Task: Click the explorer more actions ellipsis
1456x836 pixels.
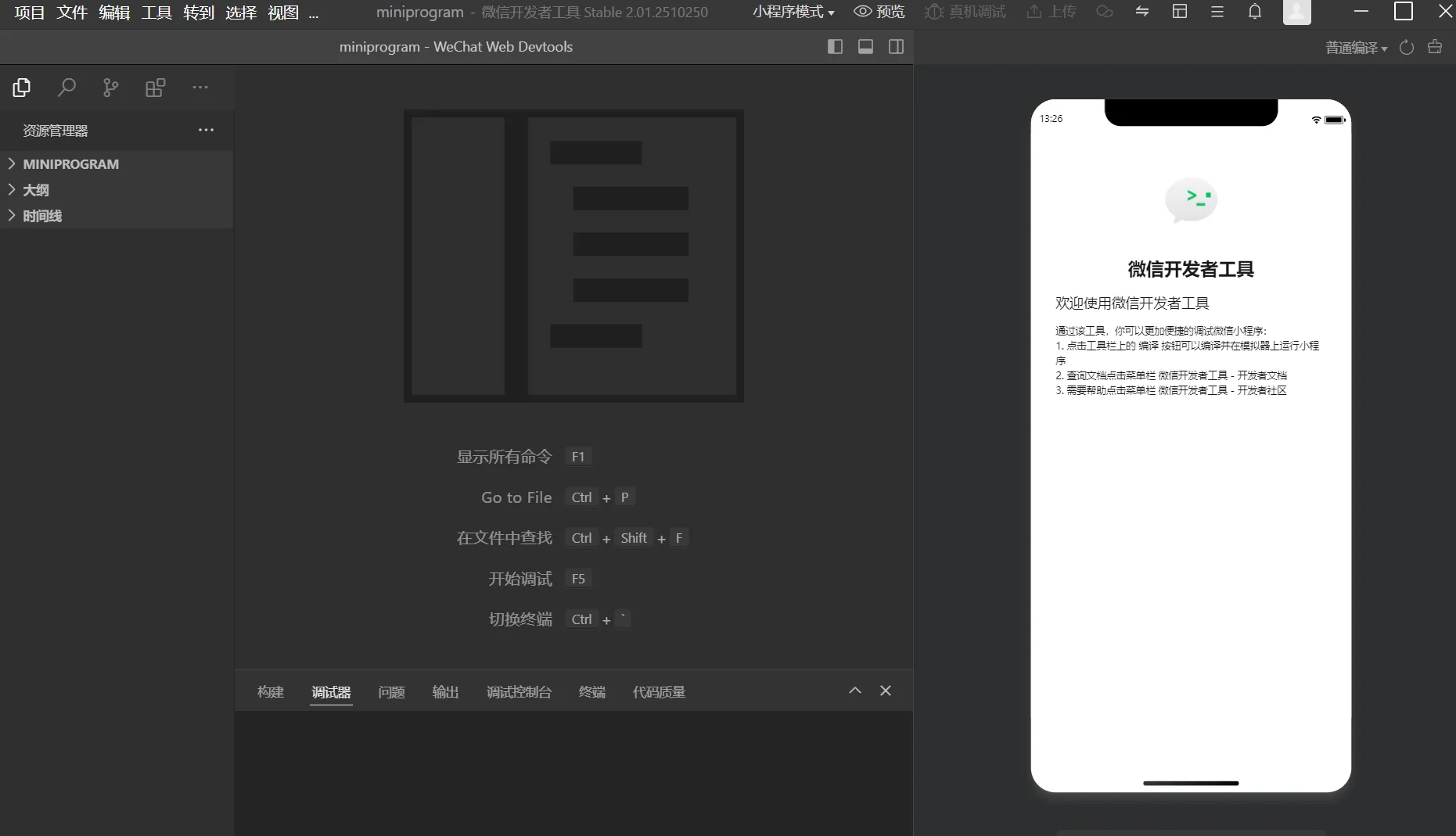Action: click(x=206, y=130)
